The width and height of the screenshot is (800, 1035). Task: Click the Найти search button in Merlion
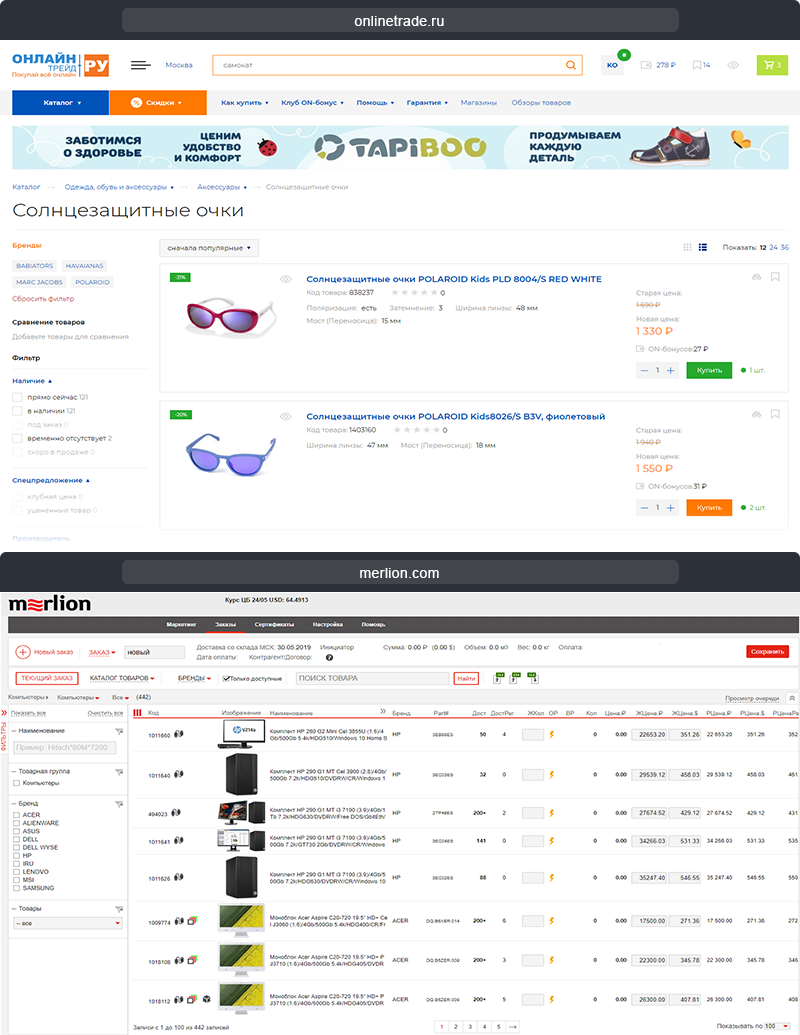[466, 679]
